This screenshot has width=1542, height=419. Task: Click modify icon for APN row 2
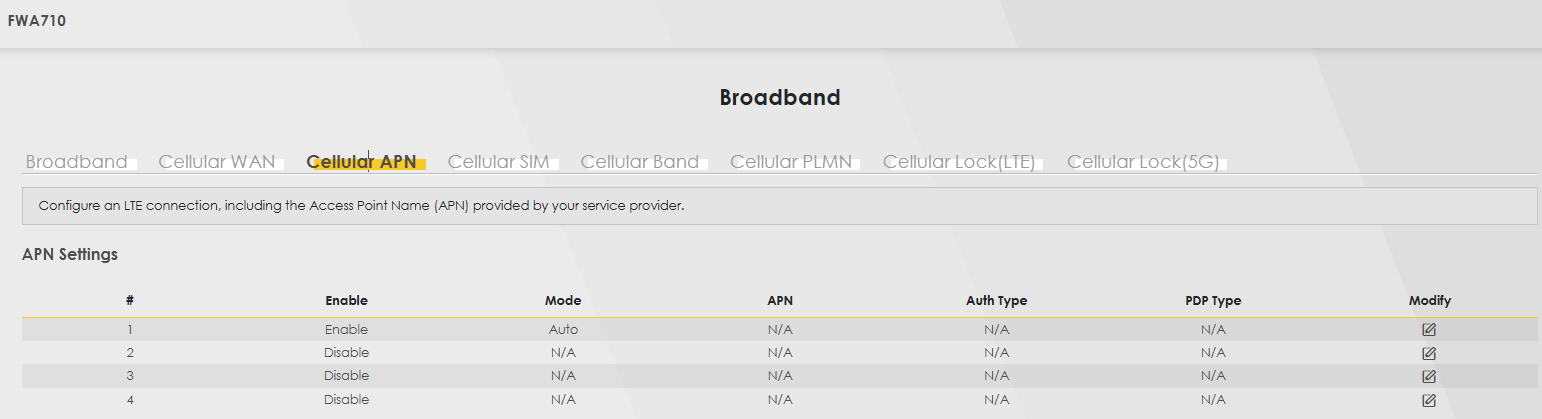point(1429,353)
